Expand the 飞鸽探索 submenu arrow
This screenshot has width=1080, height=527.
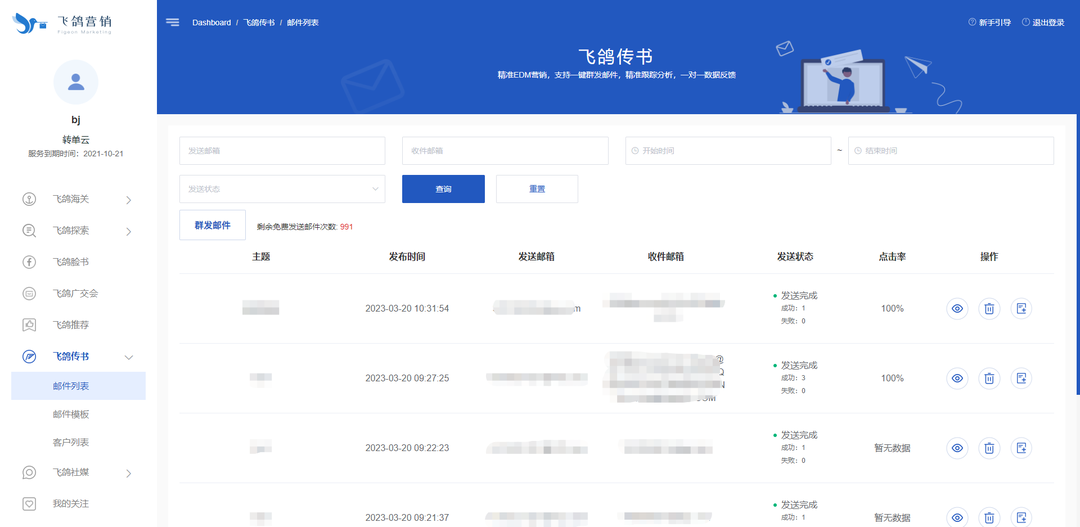(129, 231)
